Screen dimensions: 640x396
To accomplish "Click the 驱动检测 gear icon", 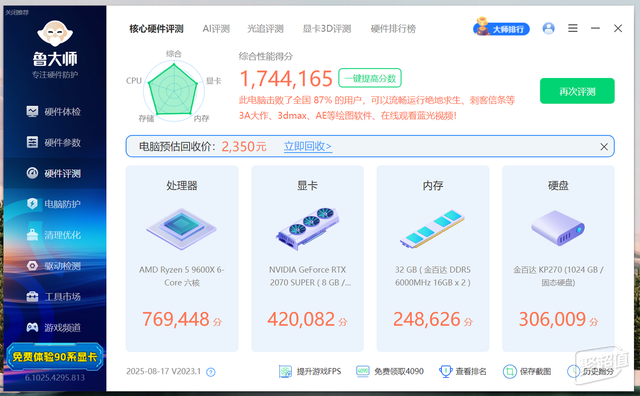I will [32, 266].
